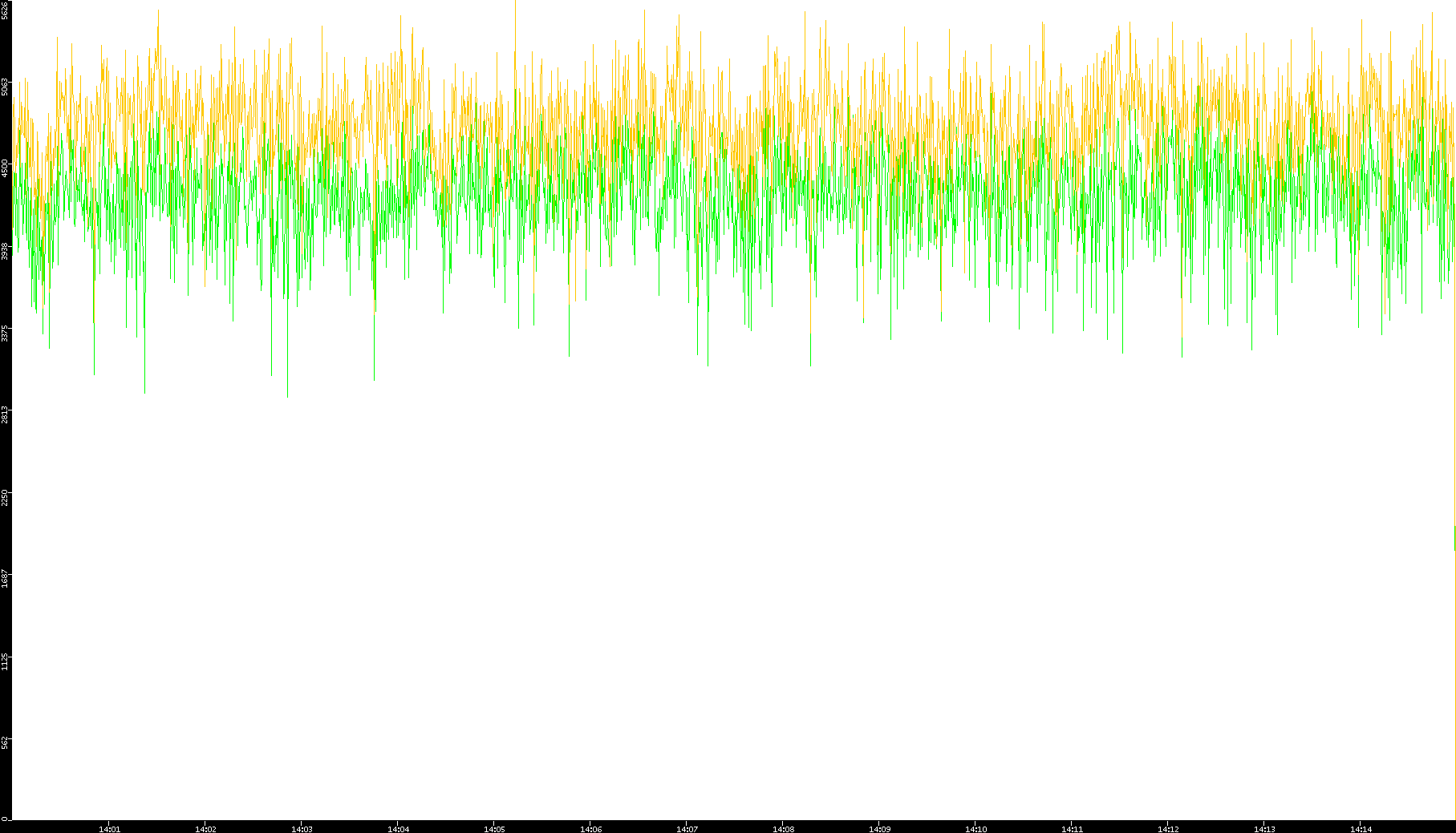Image resolution: width=1456 pixels, height=833 pixels.
Task: Pick the 14:13 label on time axis
Action: pos(1265,829)
